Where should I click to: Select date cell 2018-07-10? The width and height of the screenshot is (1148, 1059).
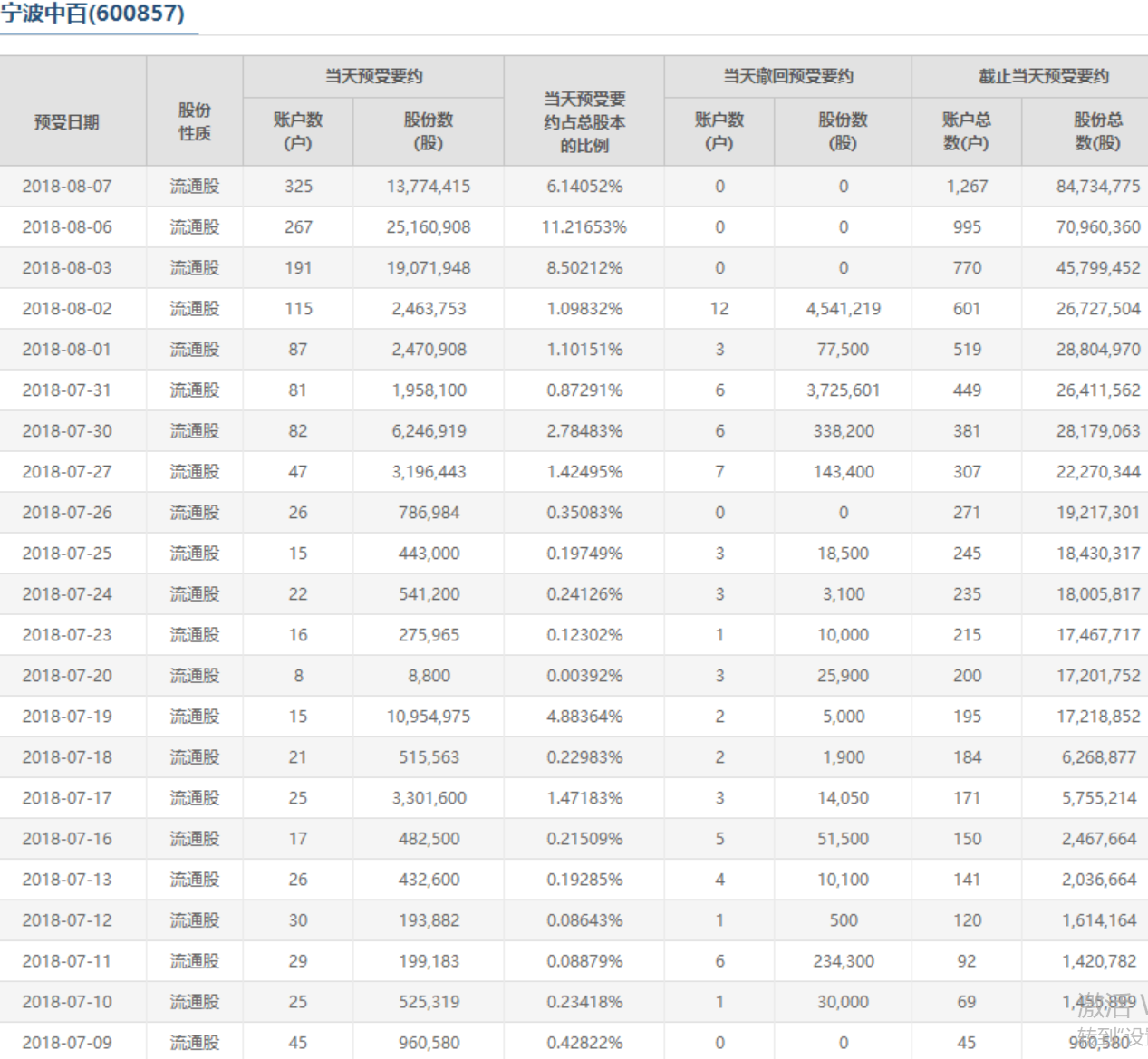(x=67, y=1002)
